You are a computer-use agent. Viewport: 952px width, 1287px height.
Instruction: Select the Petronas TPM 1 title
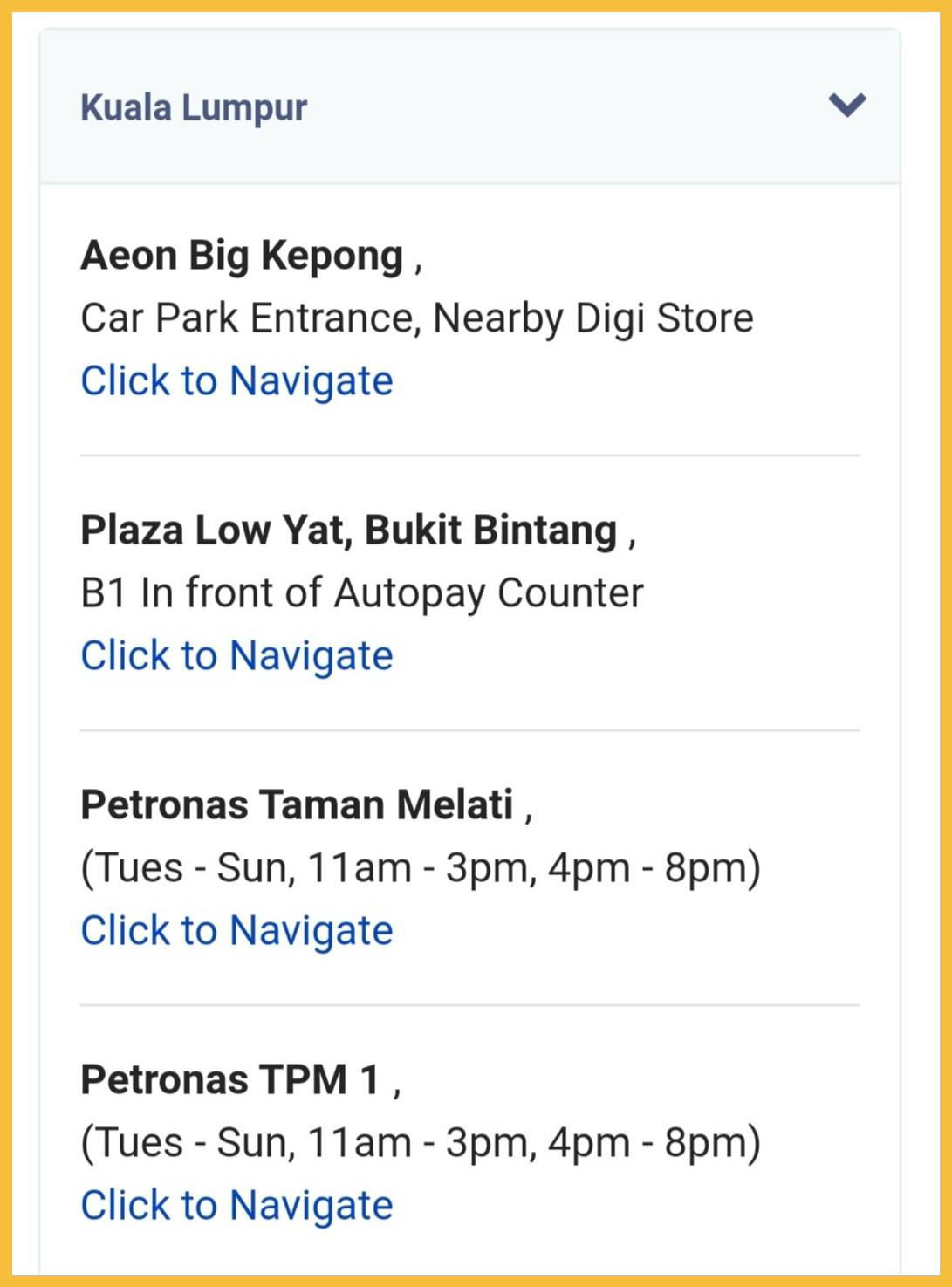[x=230, y=1080]
